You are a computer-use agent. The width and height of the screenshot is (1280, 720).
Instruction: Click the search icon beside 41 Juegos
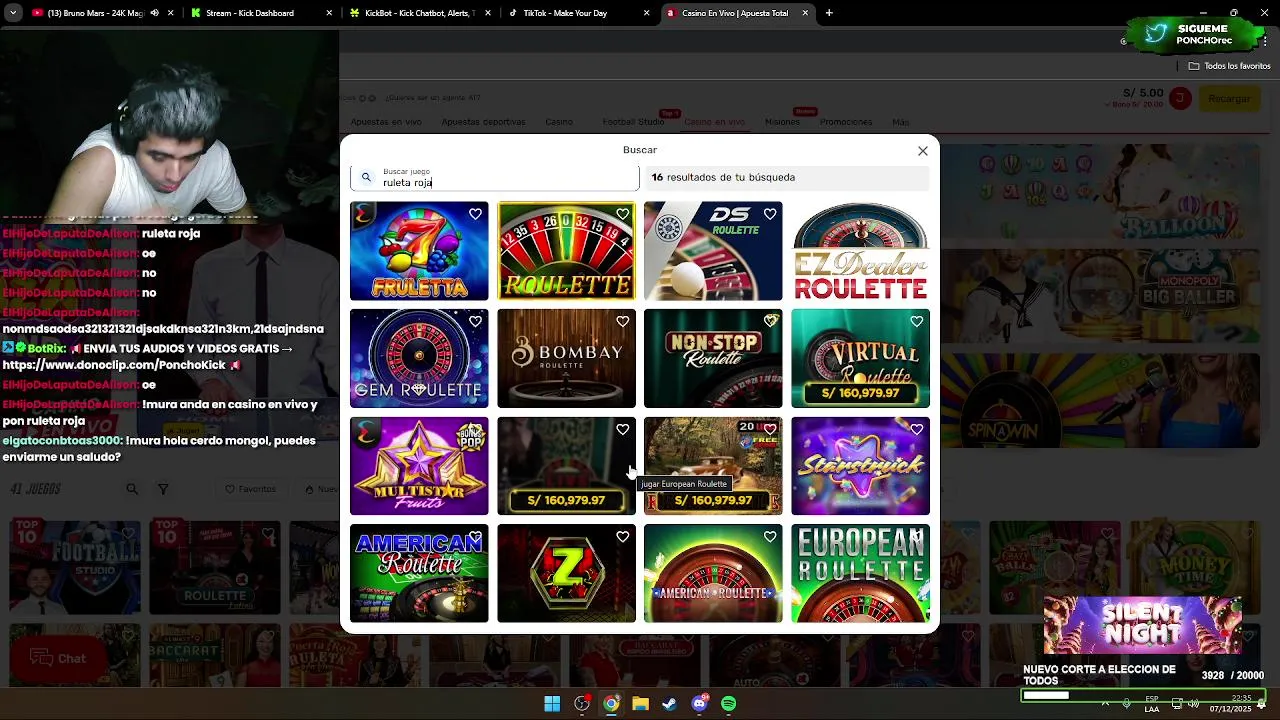point(132,489)
